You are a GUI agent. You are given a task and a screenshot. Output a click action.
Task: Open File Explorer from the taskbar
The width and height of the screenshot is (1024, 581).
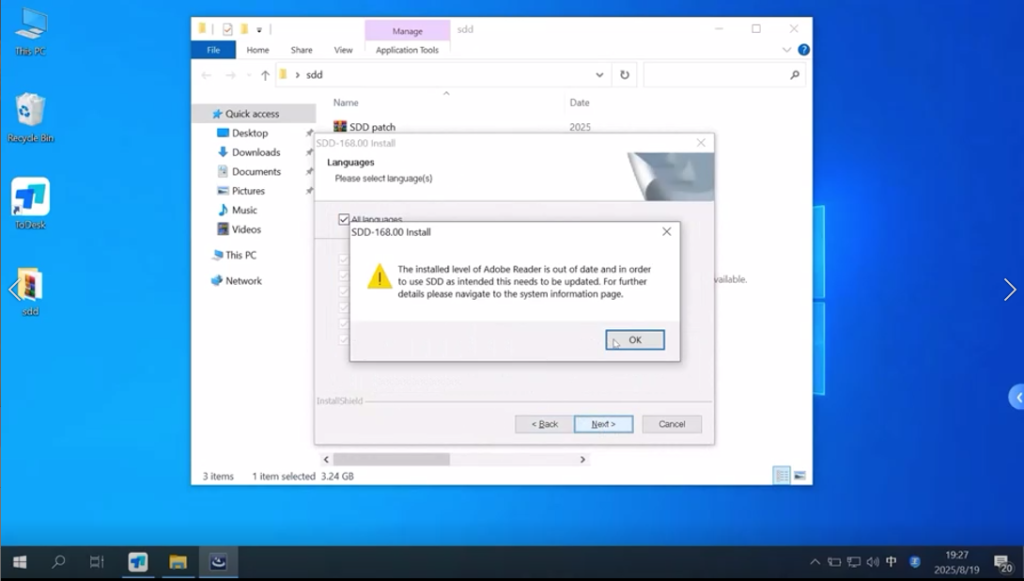coord(179,563)
